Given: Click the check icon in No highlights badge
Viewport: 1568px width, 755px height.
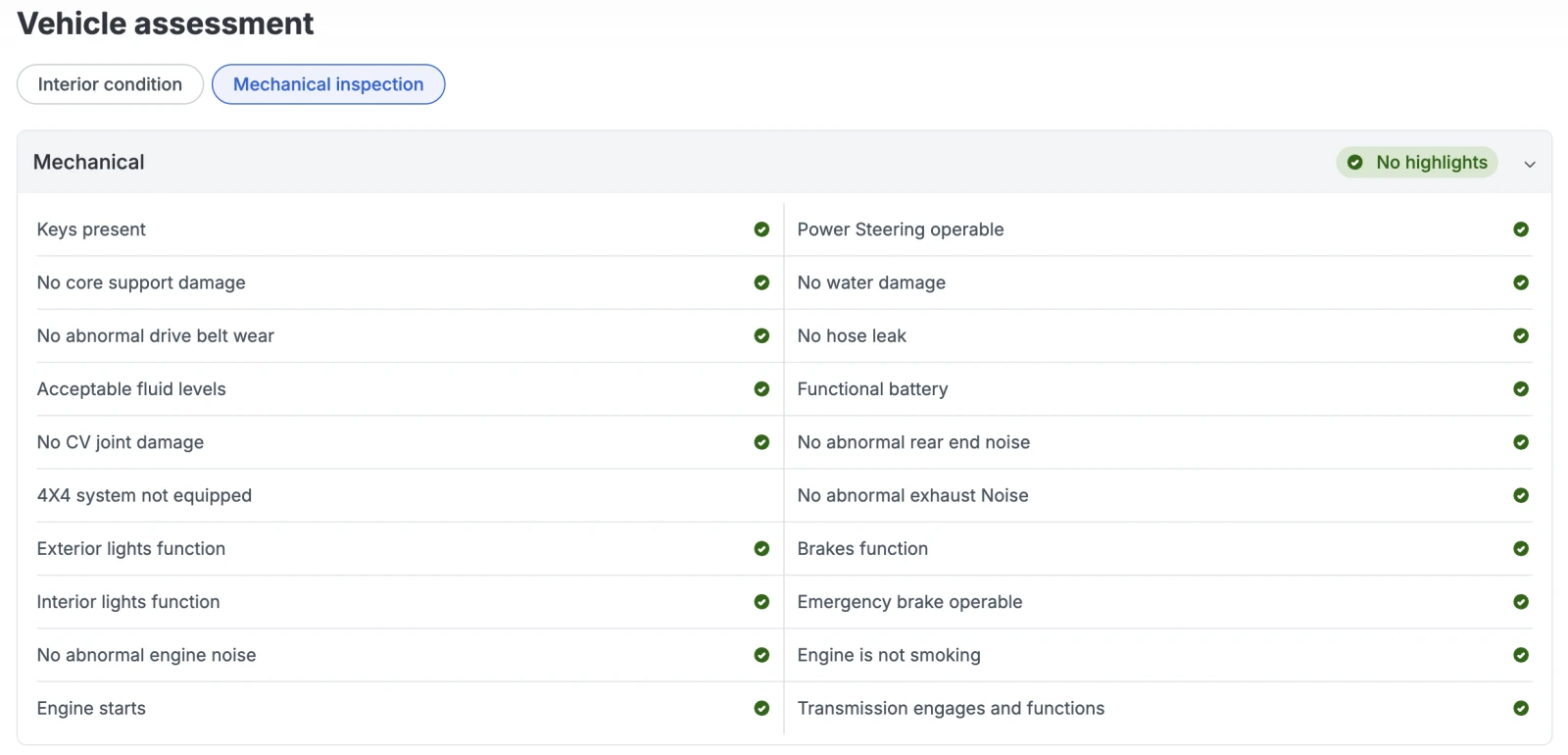Looking at the screenshot, I should click(1355, 163).
